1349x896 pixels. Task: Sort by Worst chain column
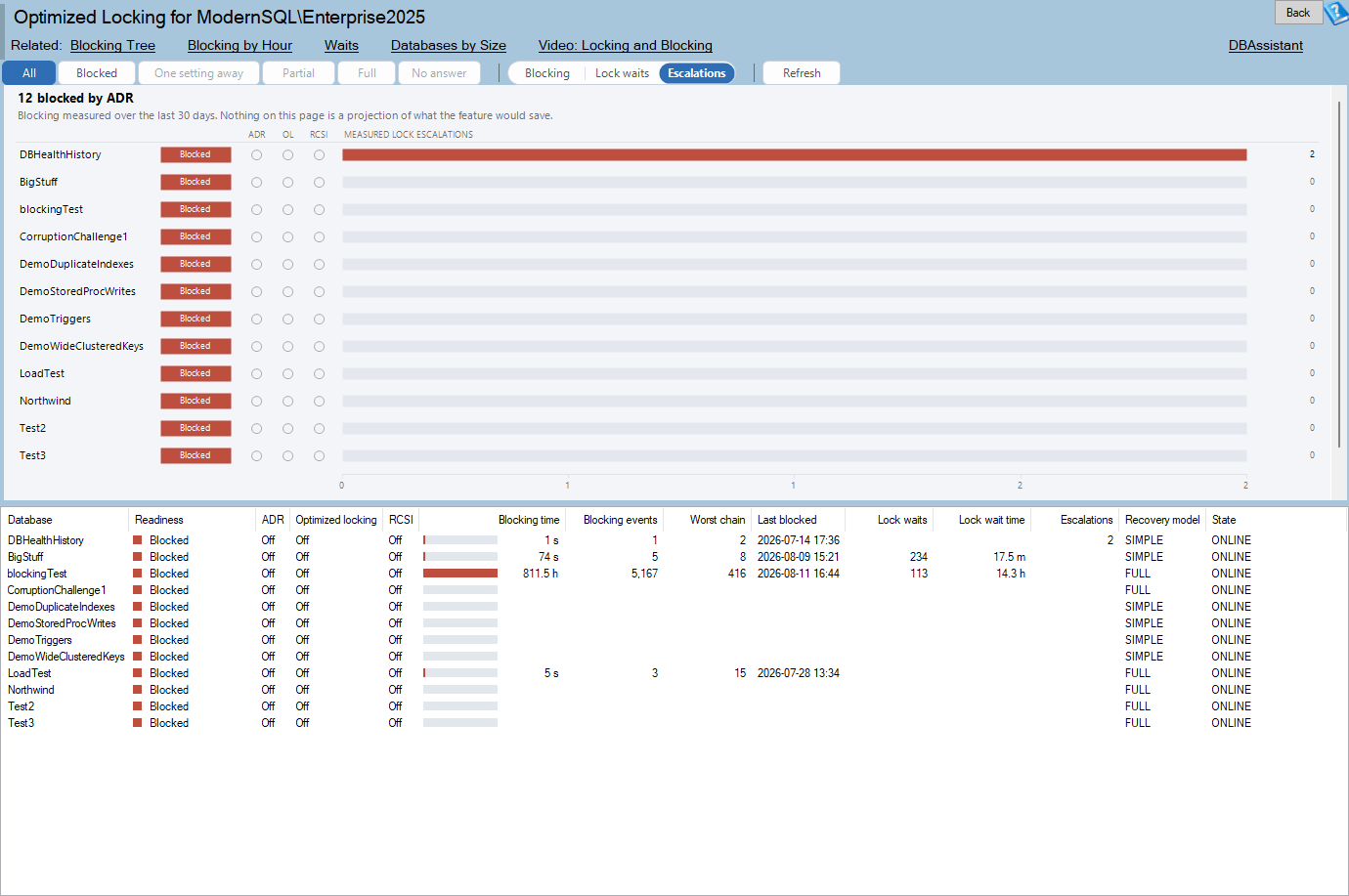708,520
